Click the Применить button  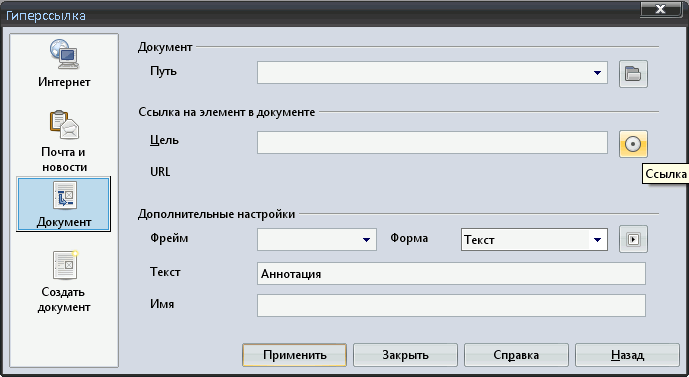pos(294,355)
